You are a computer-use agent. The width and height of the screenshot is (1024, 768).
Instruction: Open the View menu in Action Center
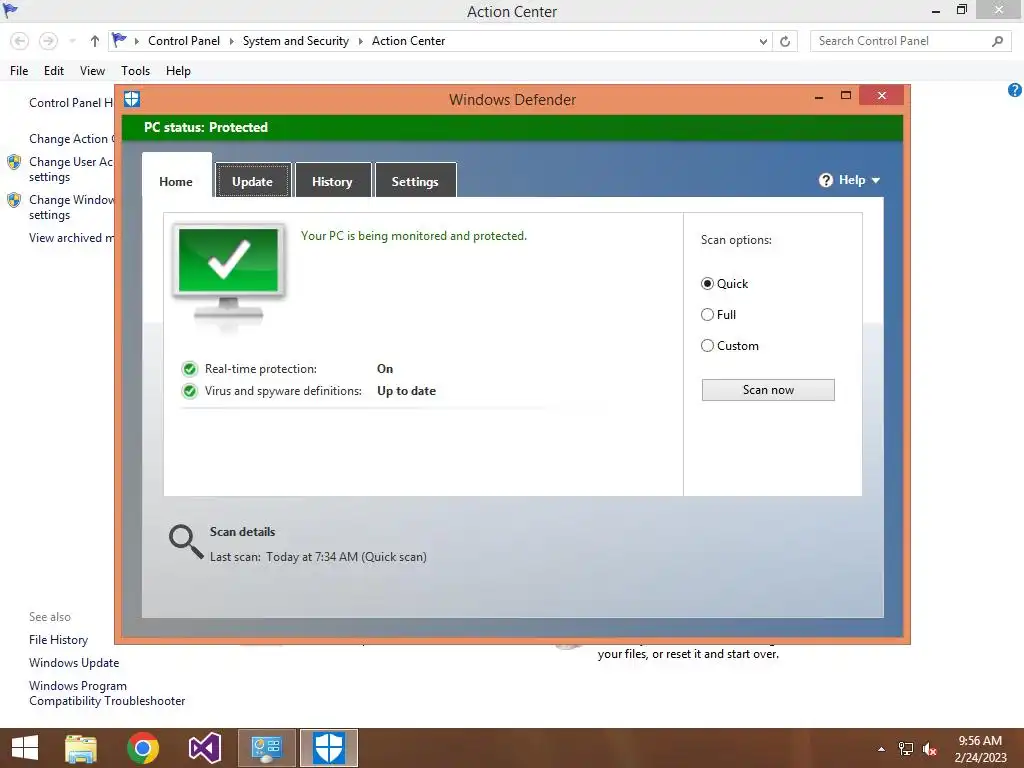(92, 71)
